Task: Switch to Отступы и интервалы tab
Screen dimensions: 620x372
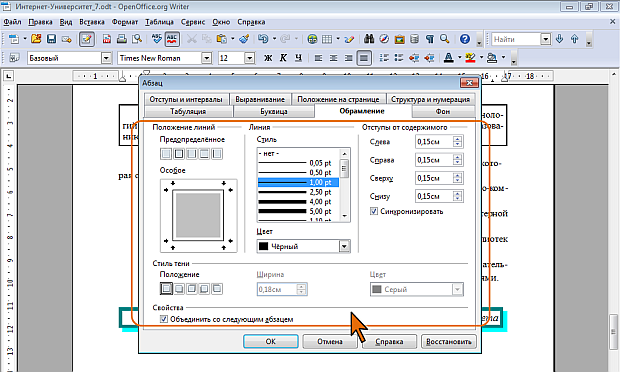Action: click(x=186, y=99)
